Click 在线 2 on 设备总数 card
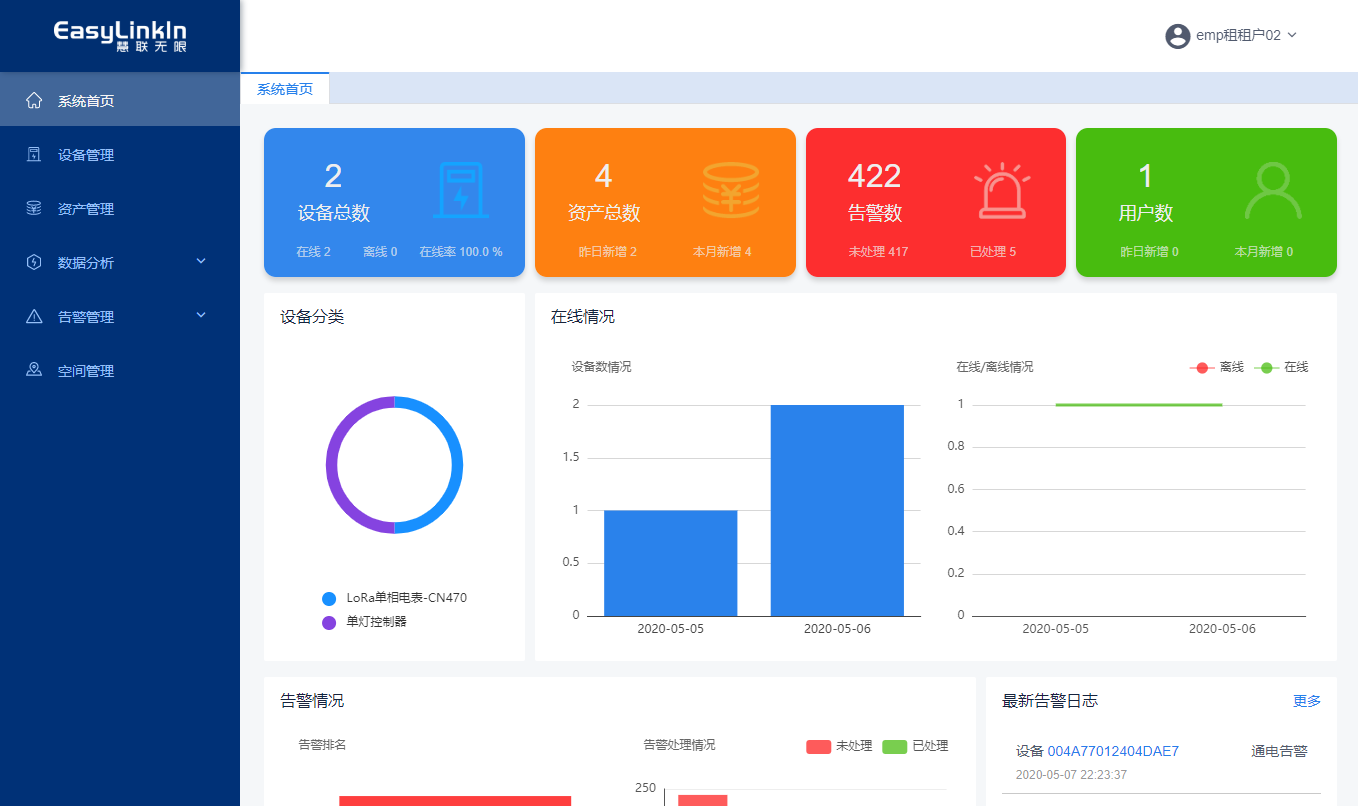This screenshot has width=1358, height=806. [313, 252]
